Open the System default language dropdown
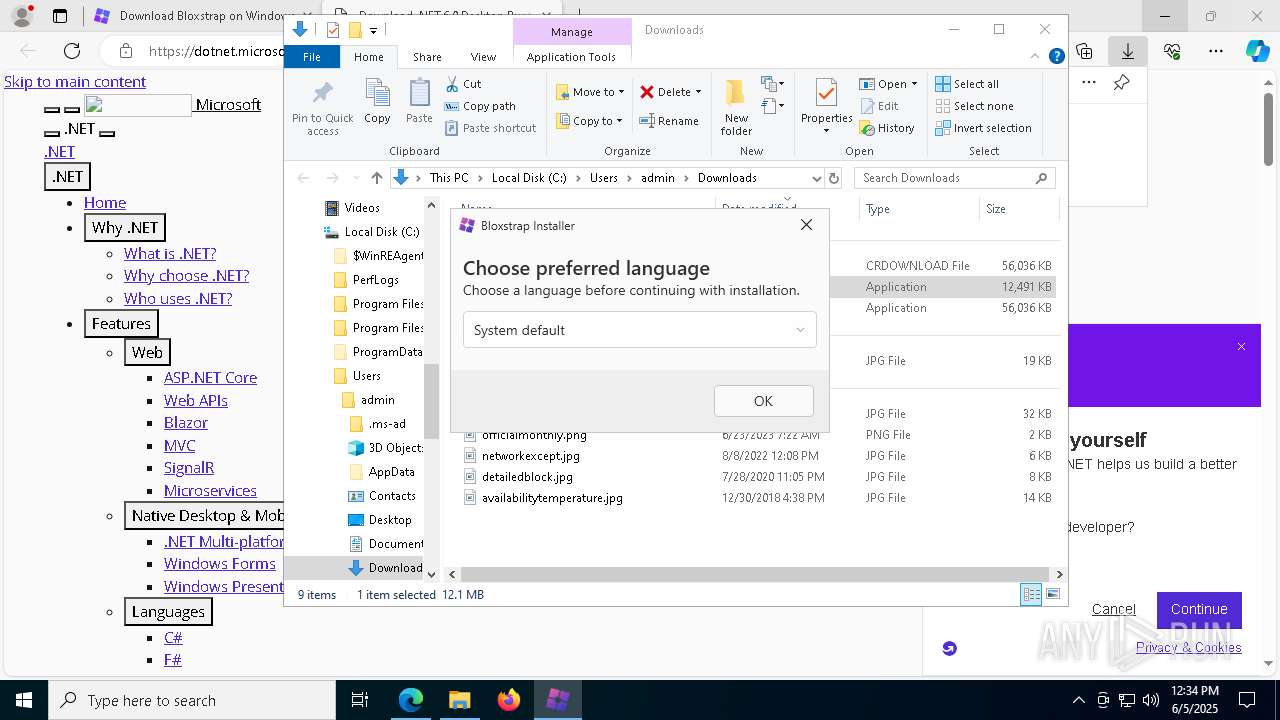 (x=640, y=330)
